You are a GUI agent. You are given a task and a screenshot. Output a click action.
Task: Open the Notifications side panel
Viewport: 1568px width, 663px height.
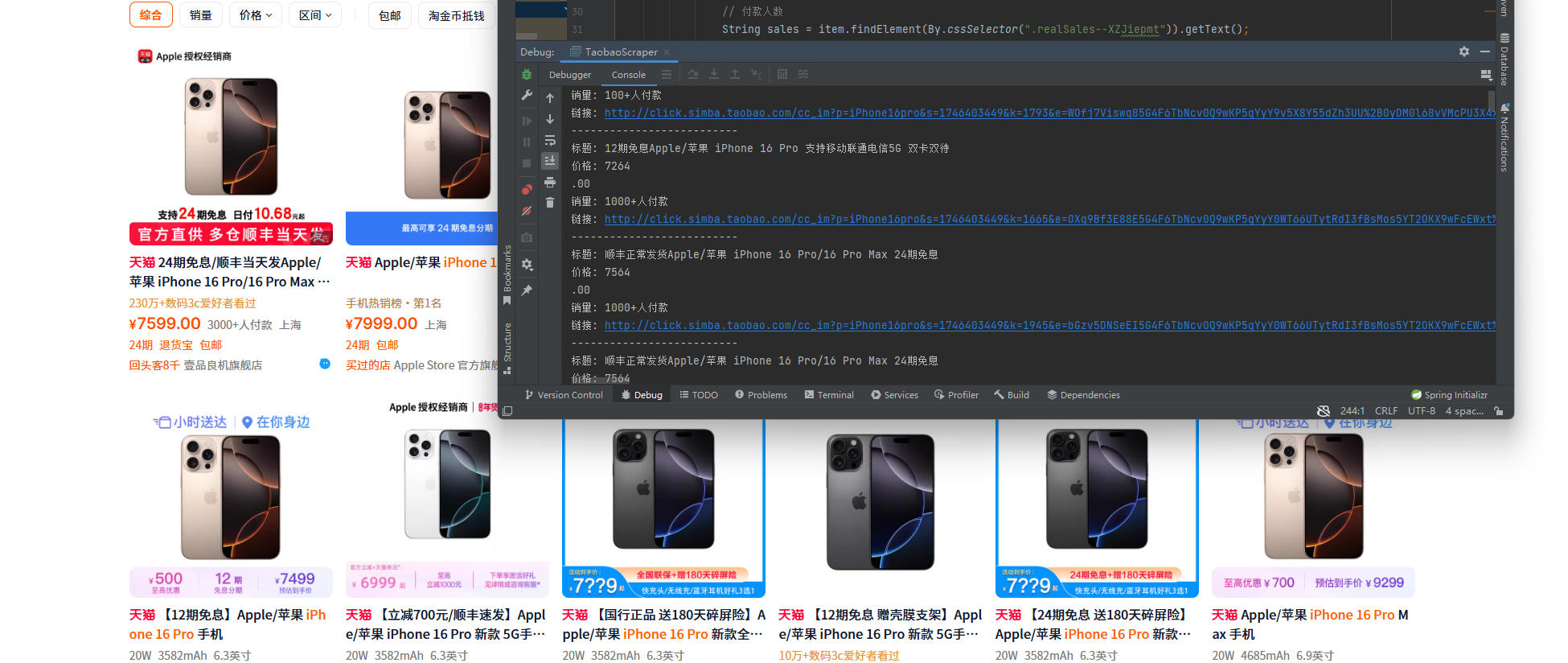point(1504,137)
